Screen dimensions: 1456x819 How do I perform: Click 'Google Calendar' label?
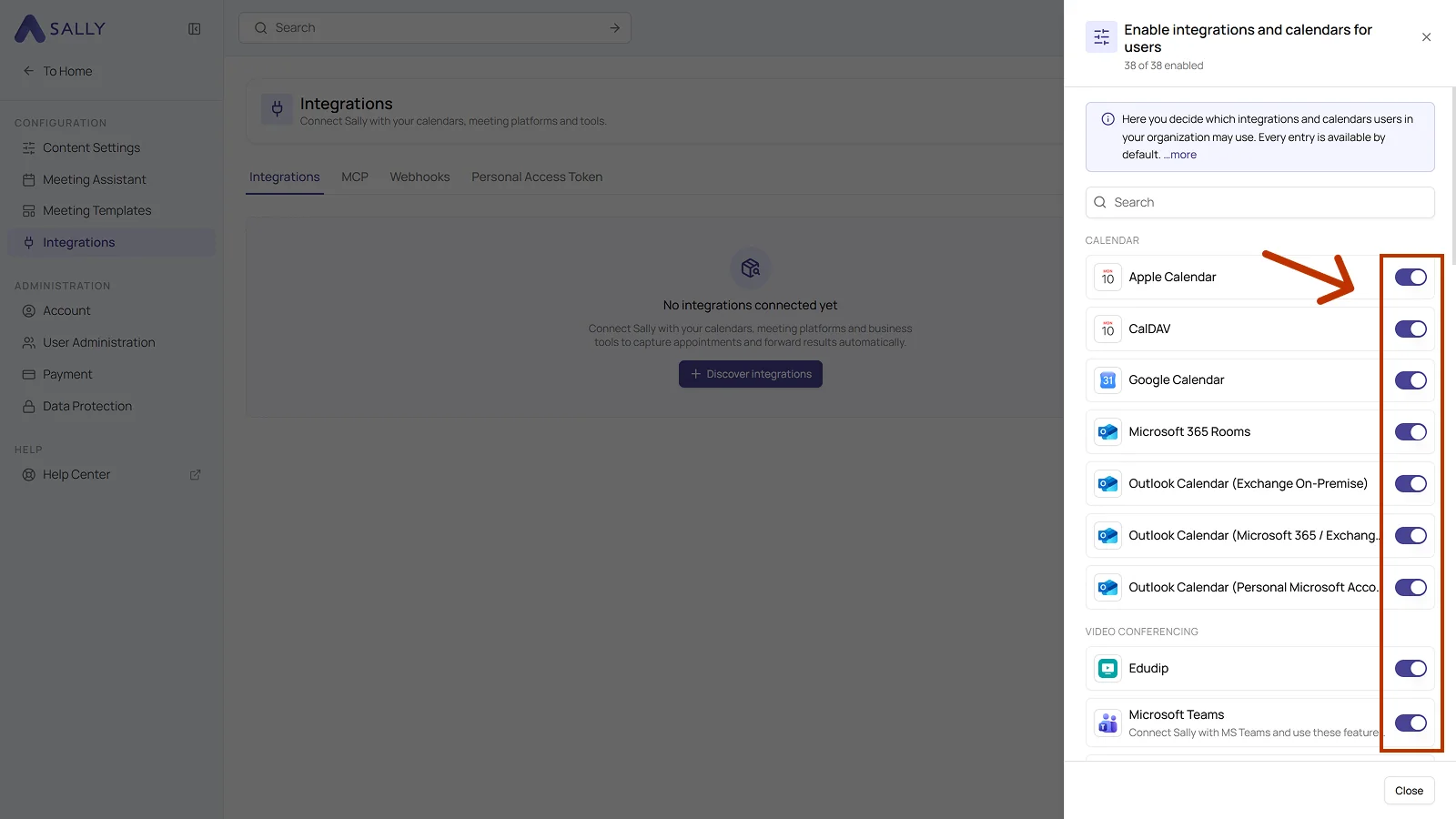(1177, 379)
